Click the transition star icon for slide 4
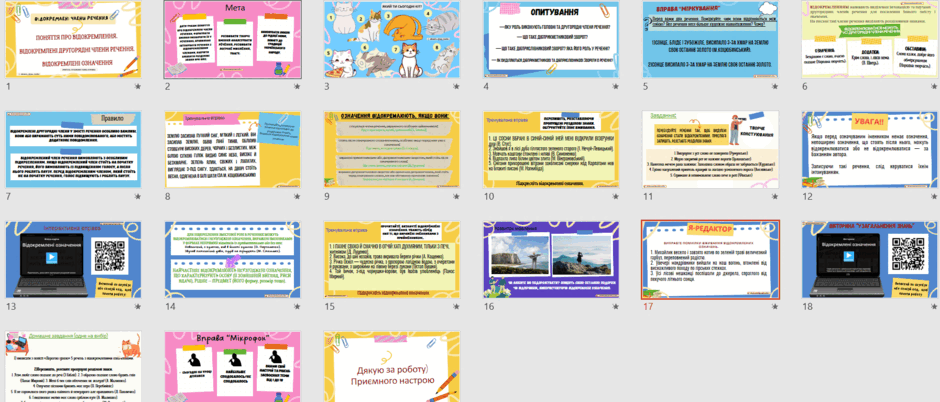This screenshot has height=402, width=940. click(616, 87)
